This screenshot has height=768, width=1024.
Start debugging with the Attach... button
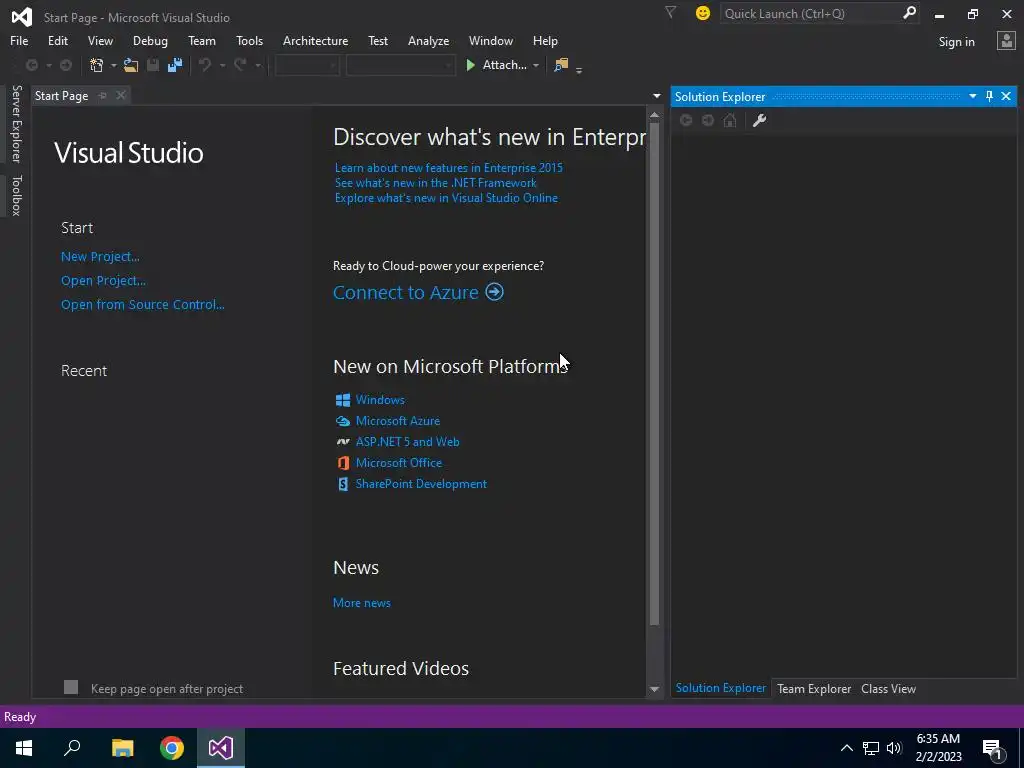pos(496,65)
